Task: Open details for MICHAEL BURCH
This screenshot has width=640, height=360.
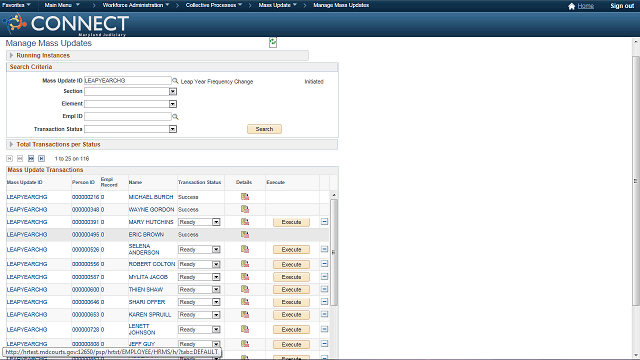Action: click(244, 197)
